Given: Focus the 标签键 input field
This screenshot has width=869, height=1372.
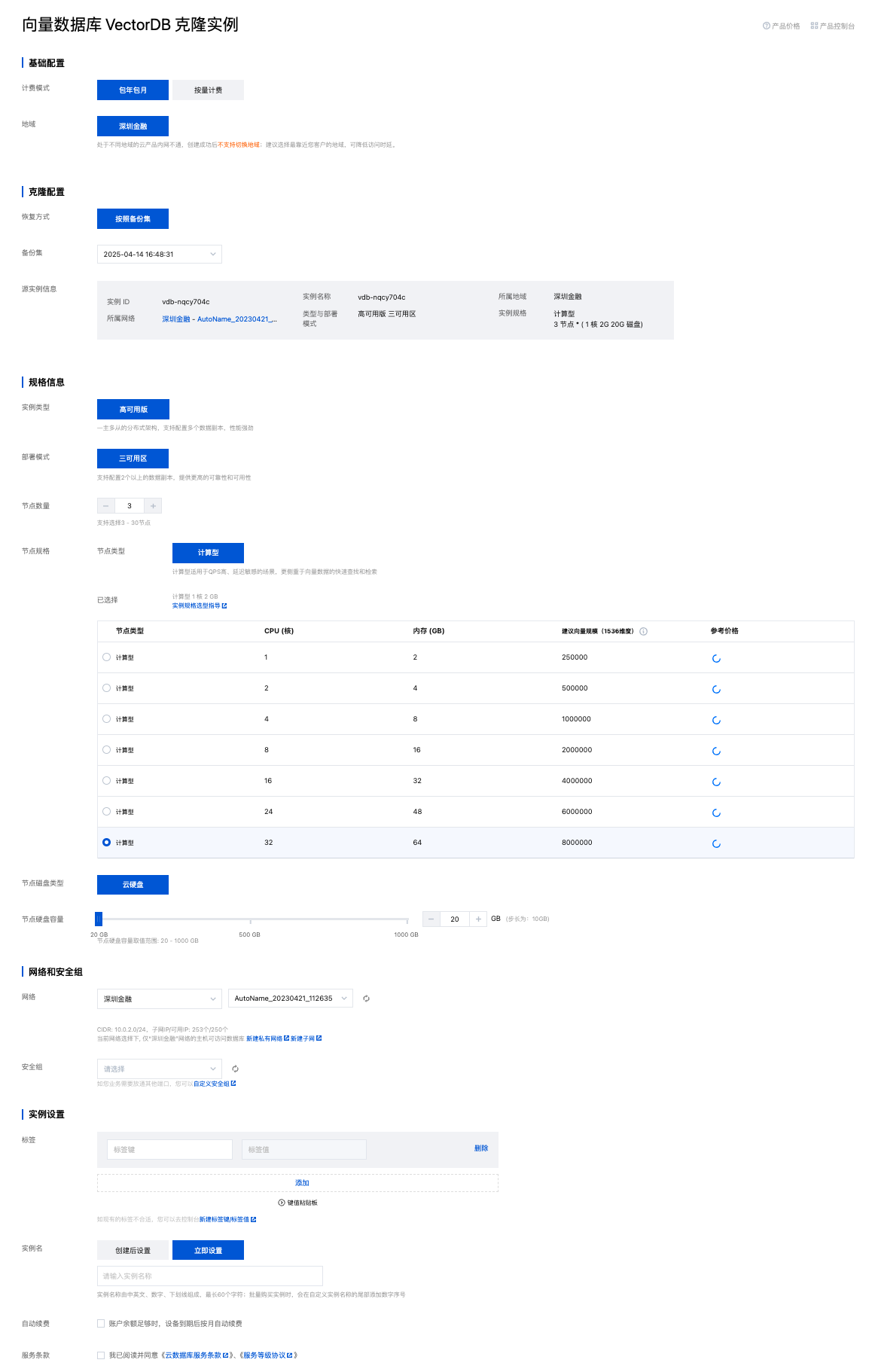Looking at the screenshot, I should [x=169, y=1149].
